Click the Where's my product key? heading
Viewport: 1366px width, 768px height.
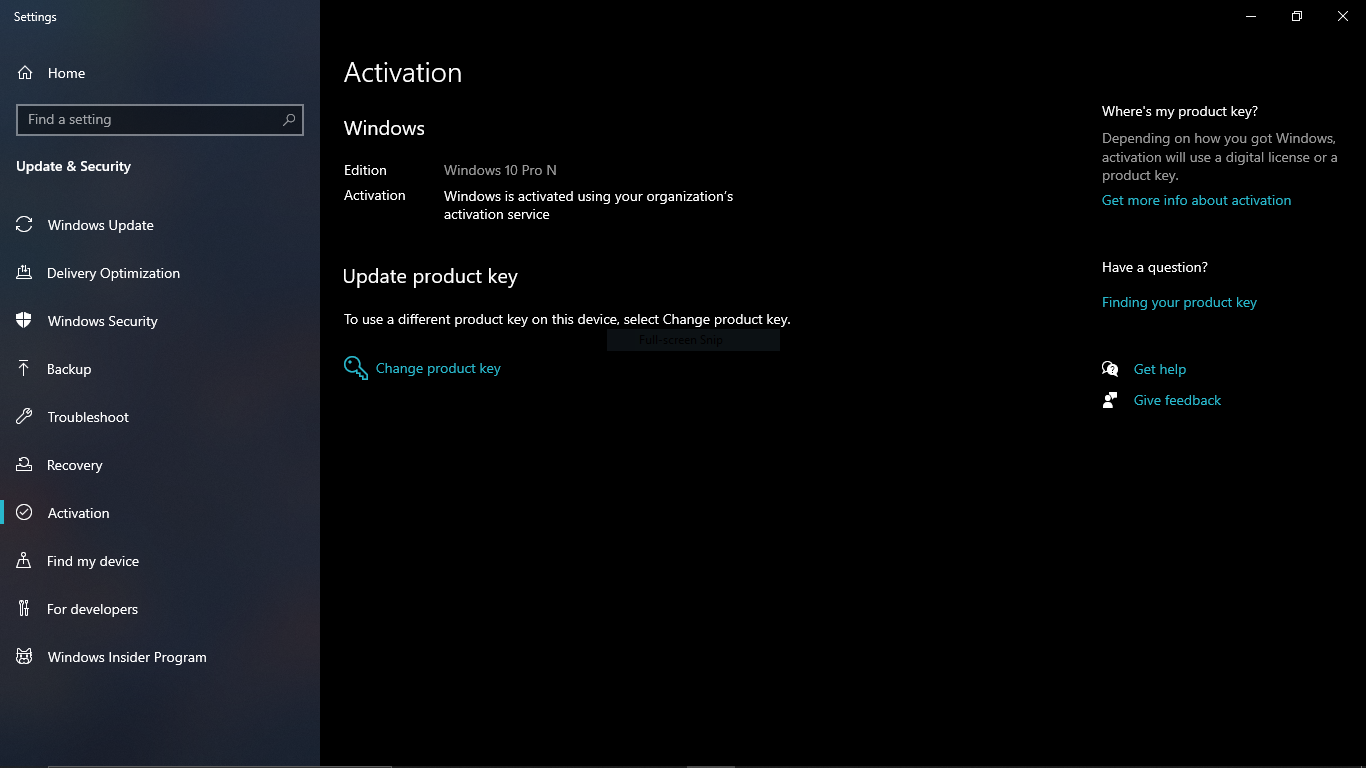pyautogui.click(x=1180, y=111)
